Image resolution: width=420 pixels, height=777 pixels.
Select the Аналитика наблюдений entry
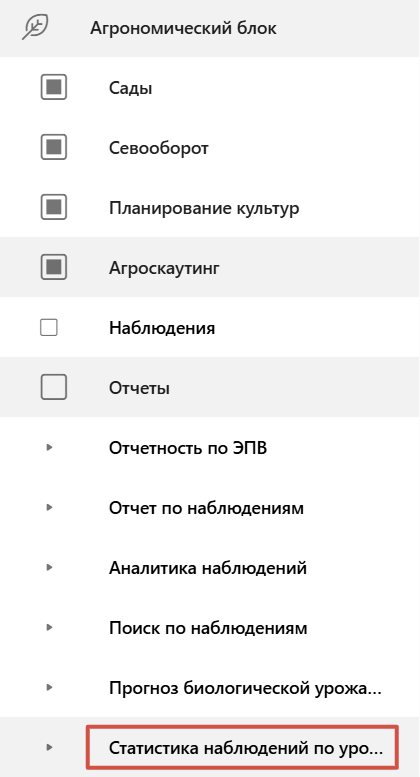click(x=208, y=567)
